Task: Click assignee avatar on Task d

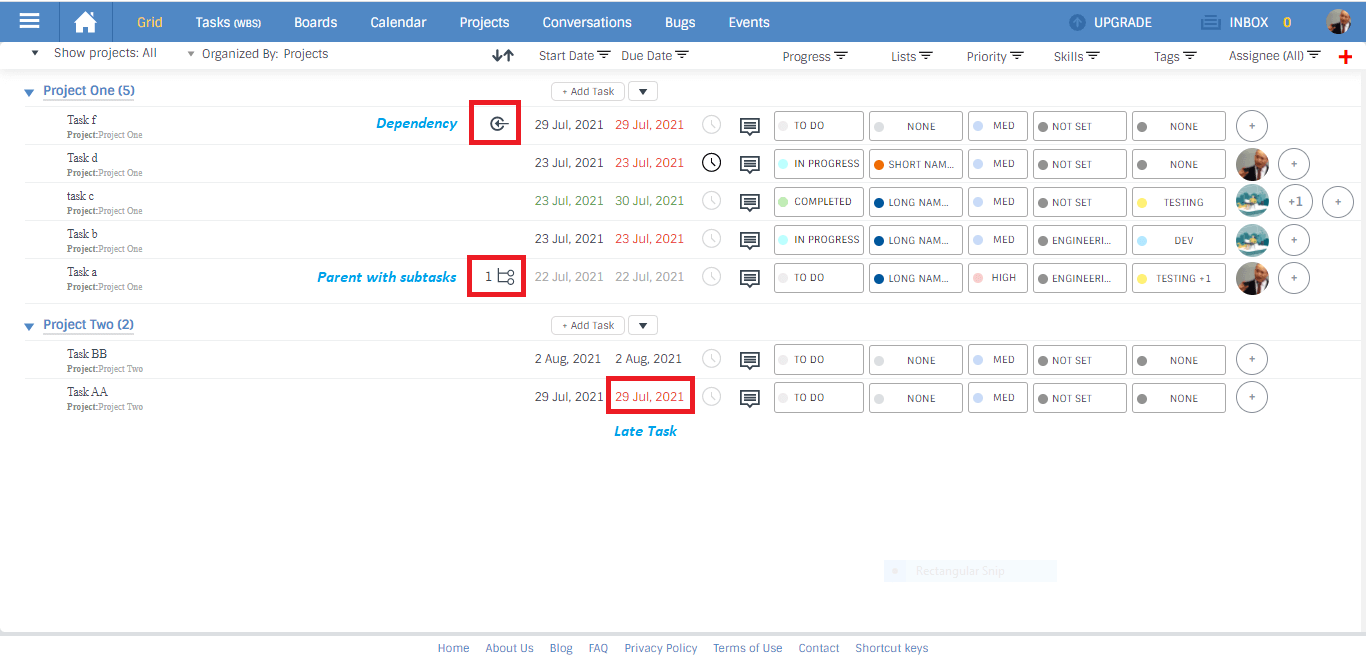Action: coord(1252,164)
